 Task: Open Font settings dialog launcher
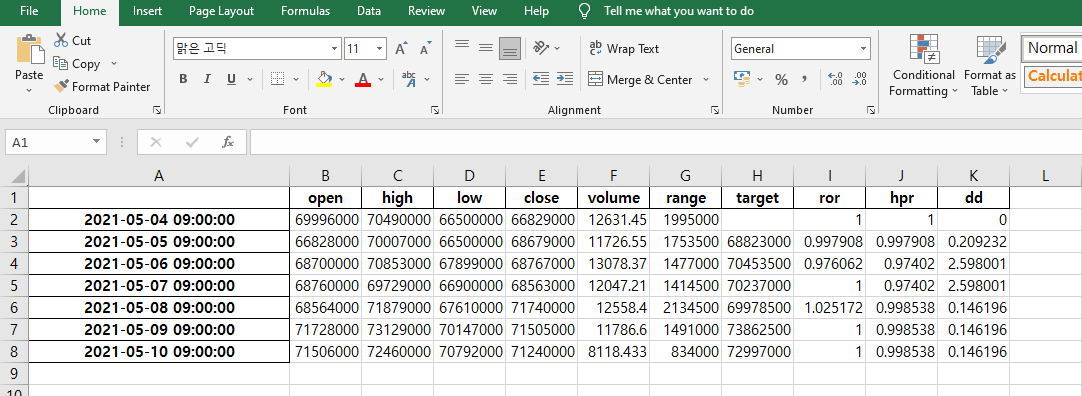click(435, 110)
